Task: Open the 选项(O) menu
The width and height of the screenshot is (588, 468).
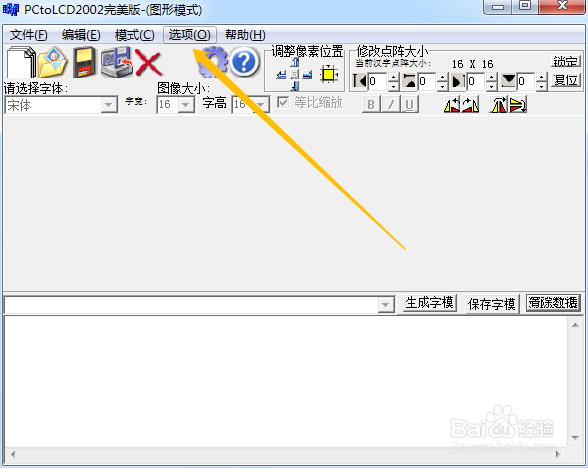Action: 190,35
